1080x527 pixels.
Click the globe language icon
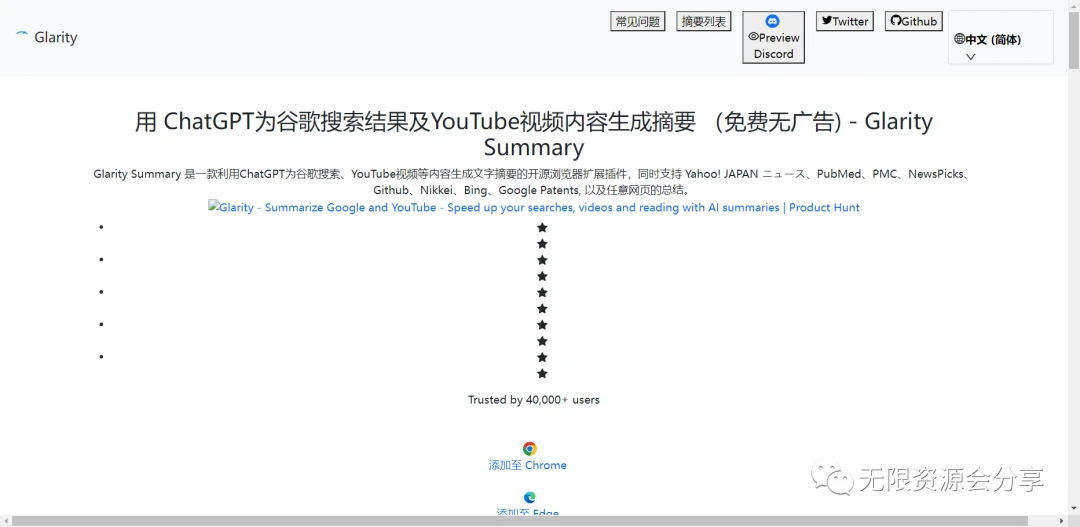click(959, 39)
